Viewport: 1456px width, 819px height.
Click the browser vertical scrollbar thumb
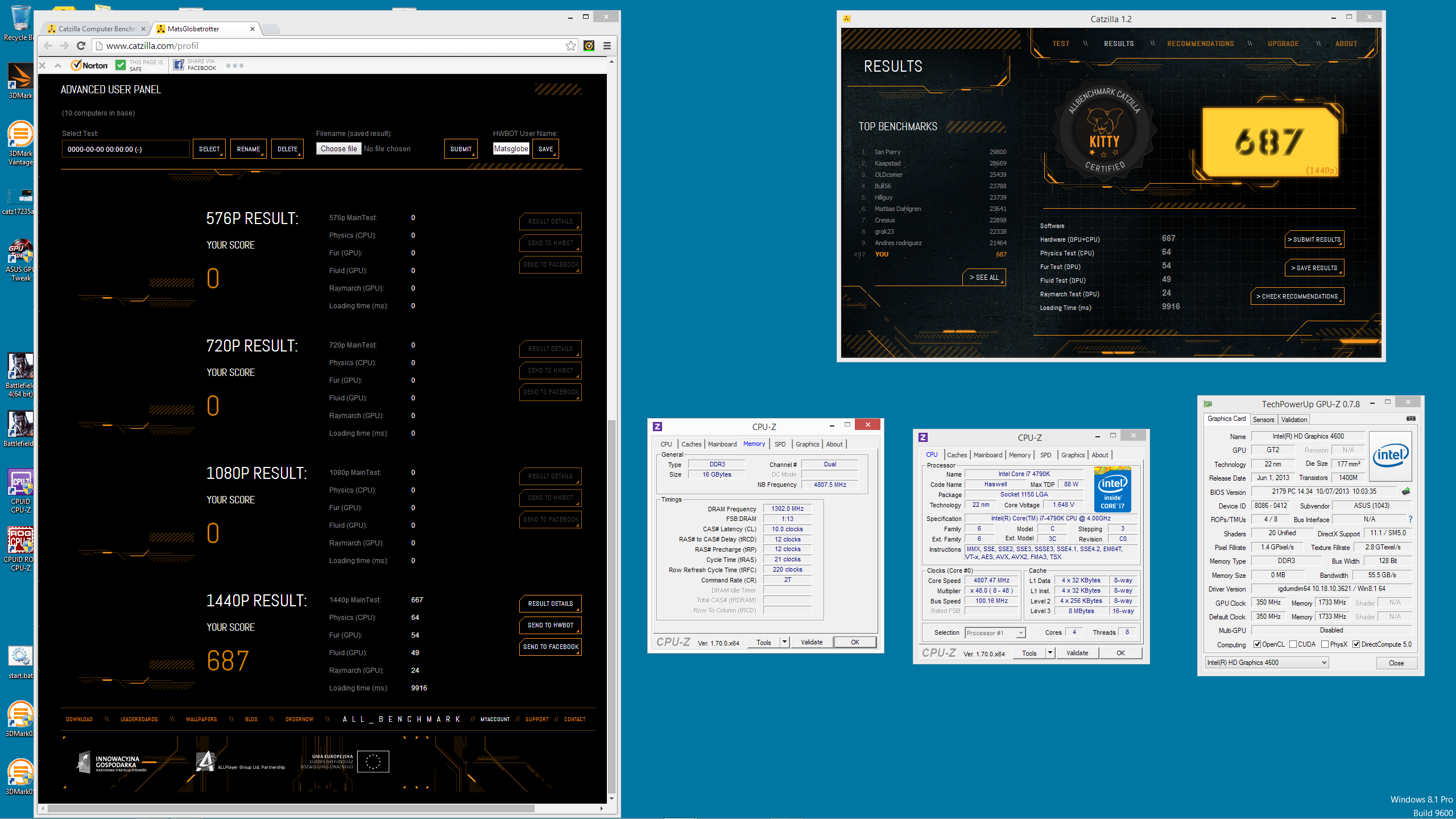coord(611,606)
